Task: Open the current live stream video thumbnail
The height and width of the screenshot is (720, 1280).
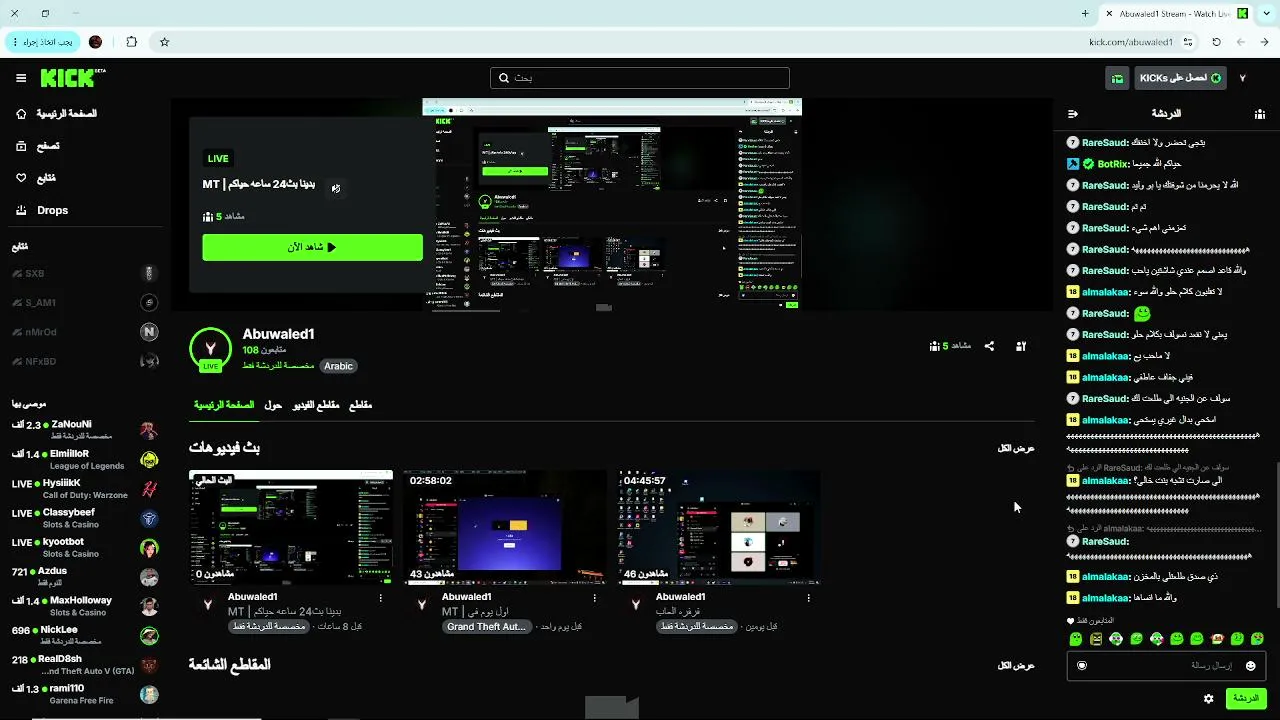Action: [290, 527]
